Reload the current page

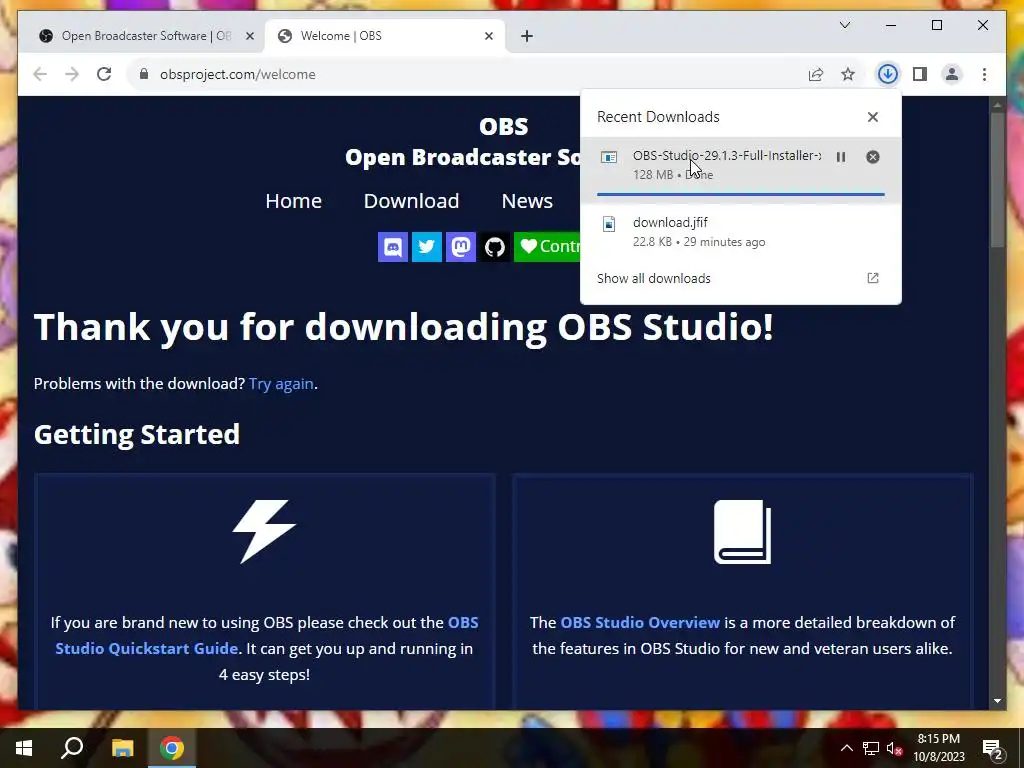point(104,74)
